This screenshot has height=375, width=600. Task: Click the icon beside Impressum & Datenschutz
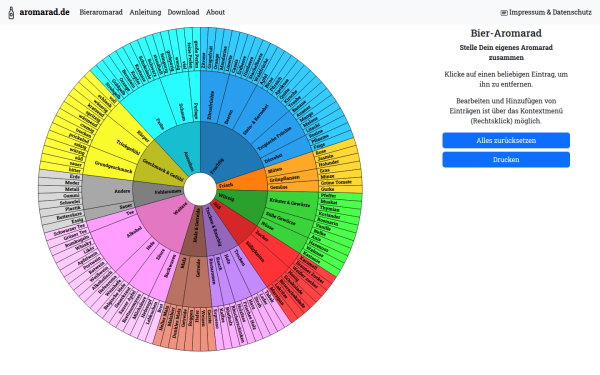click(x=504, y=13)
